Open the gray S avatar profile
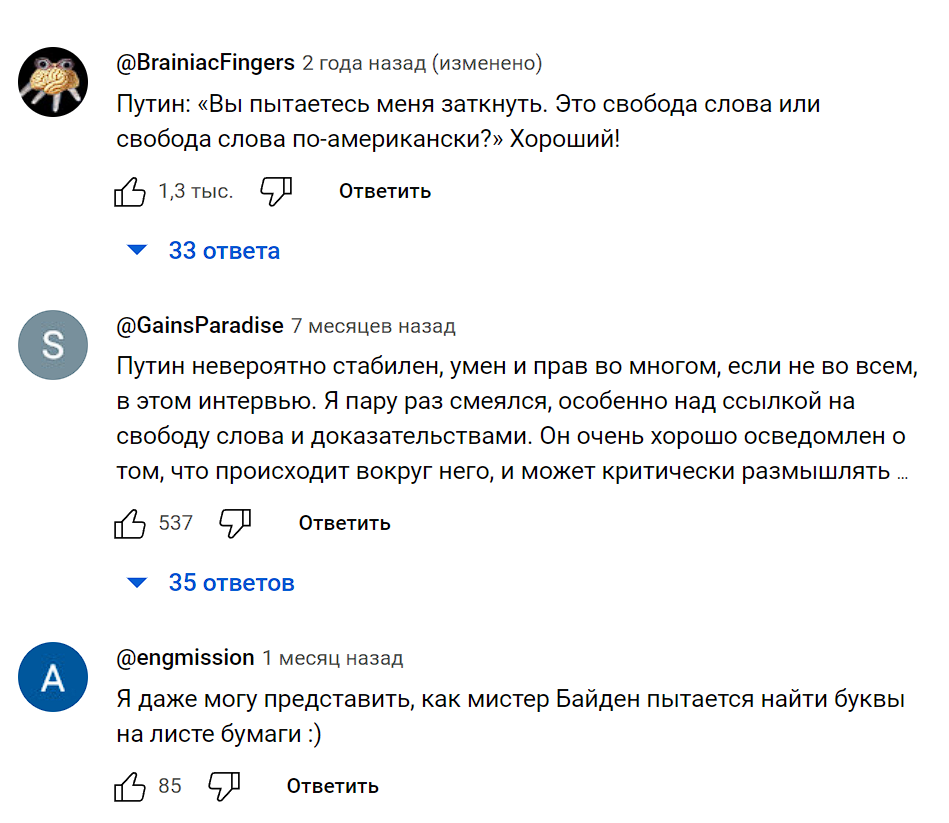 click(53, 345)
